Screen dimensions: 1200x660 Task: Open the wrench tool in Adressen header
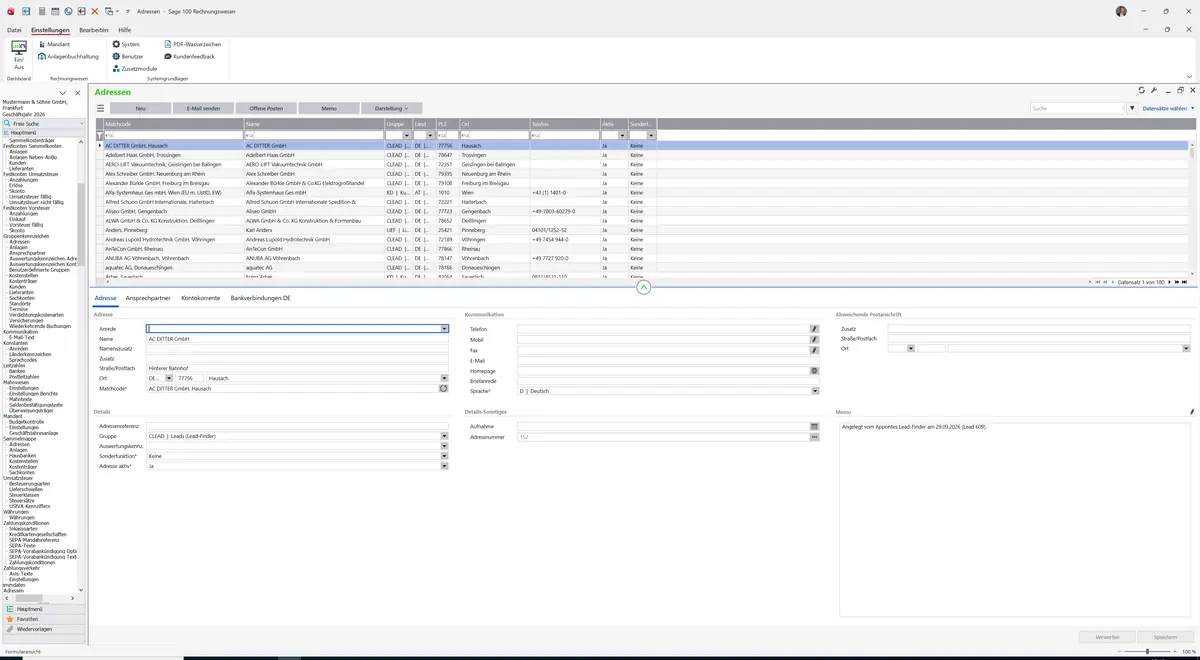(x=1154, y=91)
